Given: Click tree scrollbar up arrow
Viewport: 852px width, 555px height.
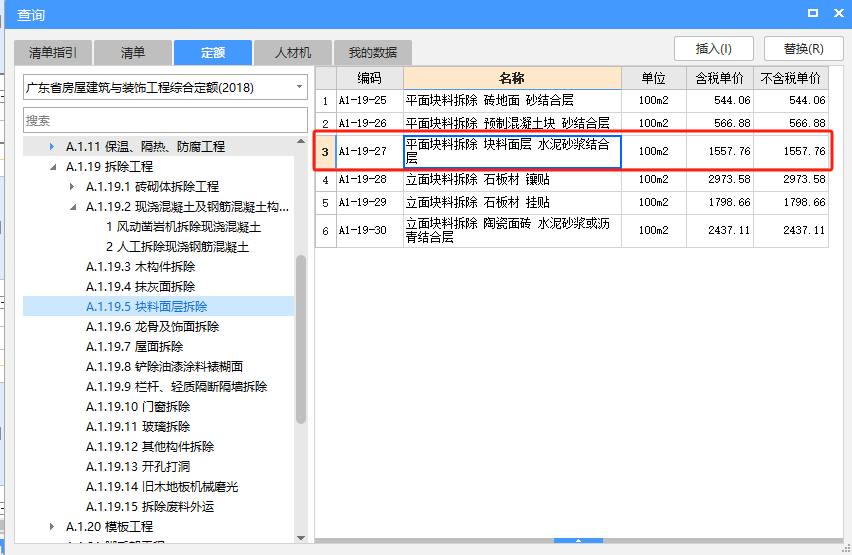Looking at the screenshot, I should click(301, 142).
